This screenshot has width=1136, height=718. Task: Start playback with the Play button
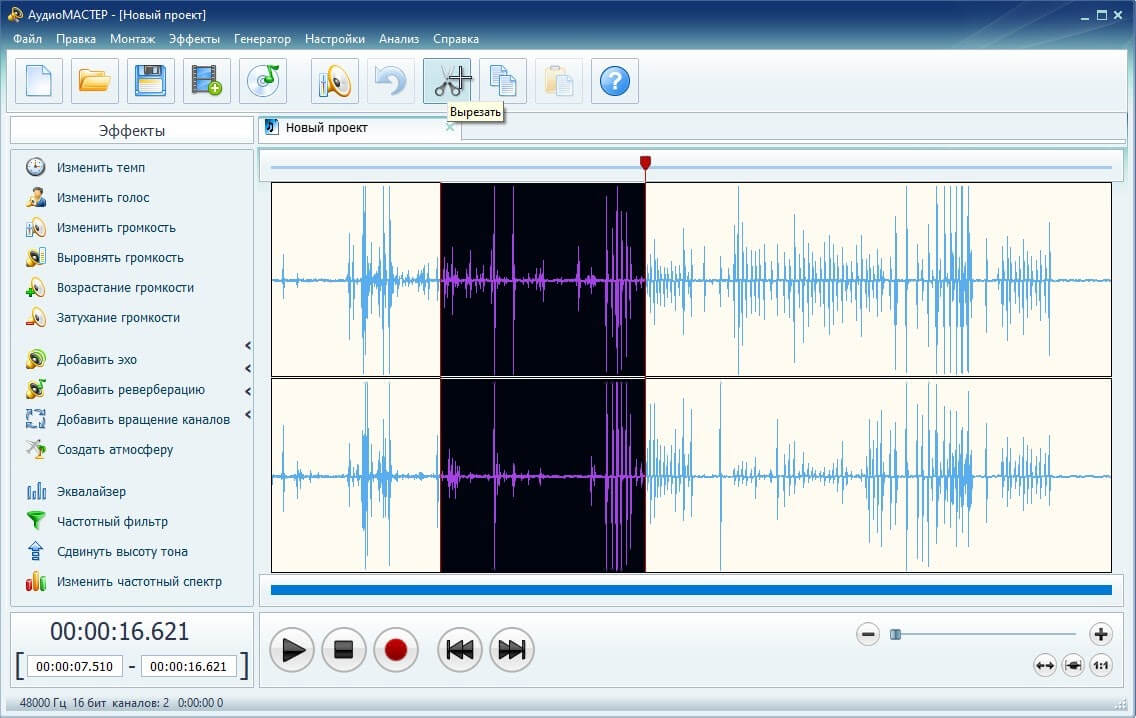click(292, 651)
